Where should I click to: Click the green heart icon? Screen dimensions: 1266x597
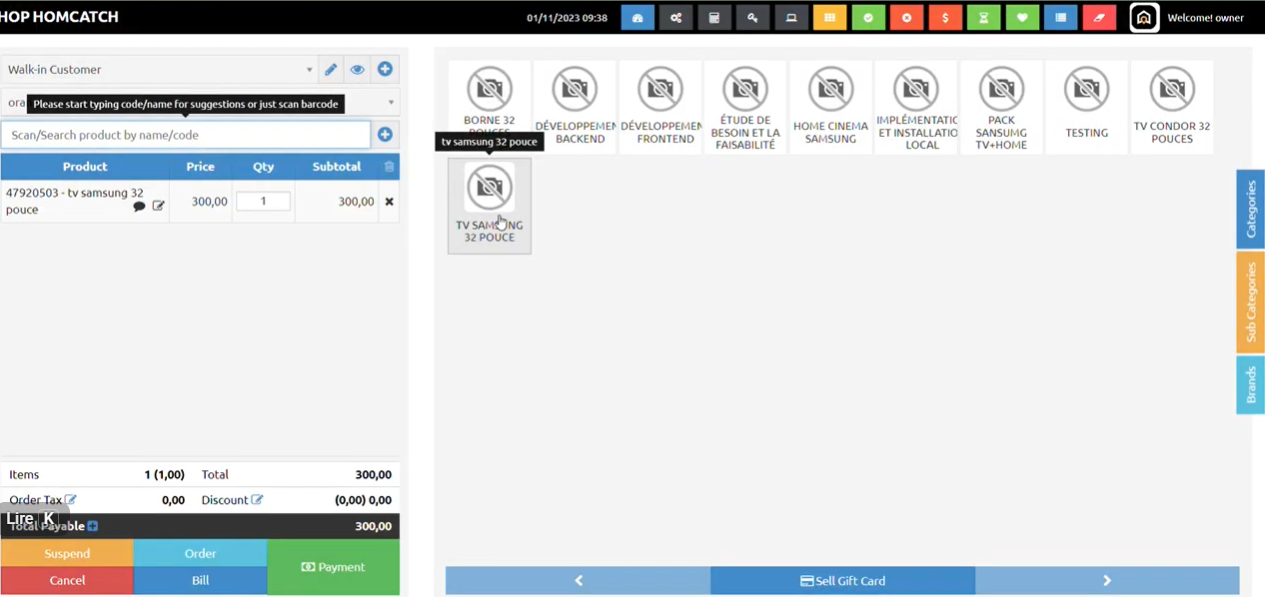pos(1022,18)
